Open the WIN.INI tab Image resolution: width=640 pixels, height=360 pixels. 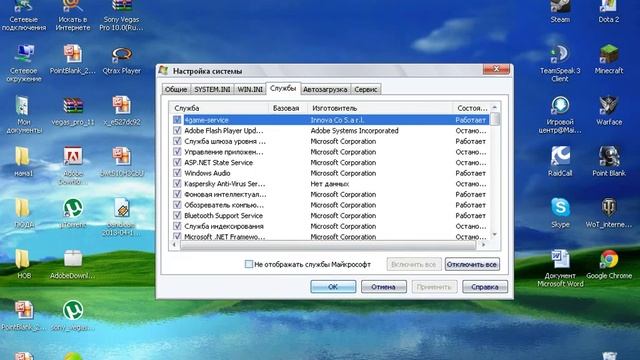pyautogui.click(x=250, y=89)
